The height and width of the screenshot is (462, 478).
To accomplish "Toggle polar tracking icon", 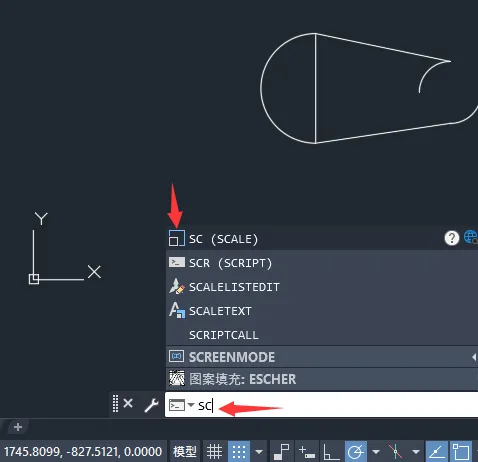I will tap(356, 452).
